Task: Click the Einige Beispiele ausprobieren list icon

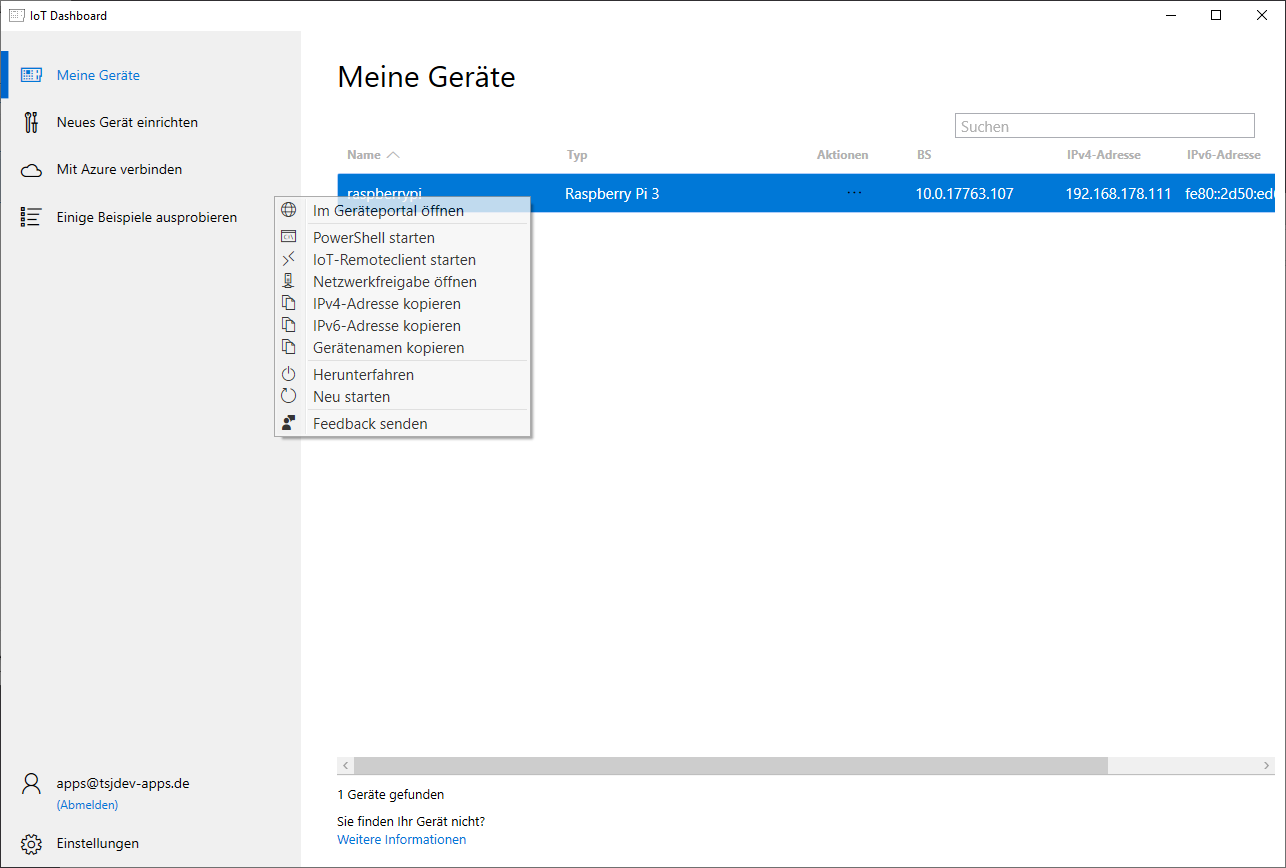Action: [31, 217]
